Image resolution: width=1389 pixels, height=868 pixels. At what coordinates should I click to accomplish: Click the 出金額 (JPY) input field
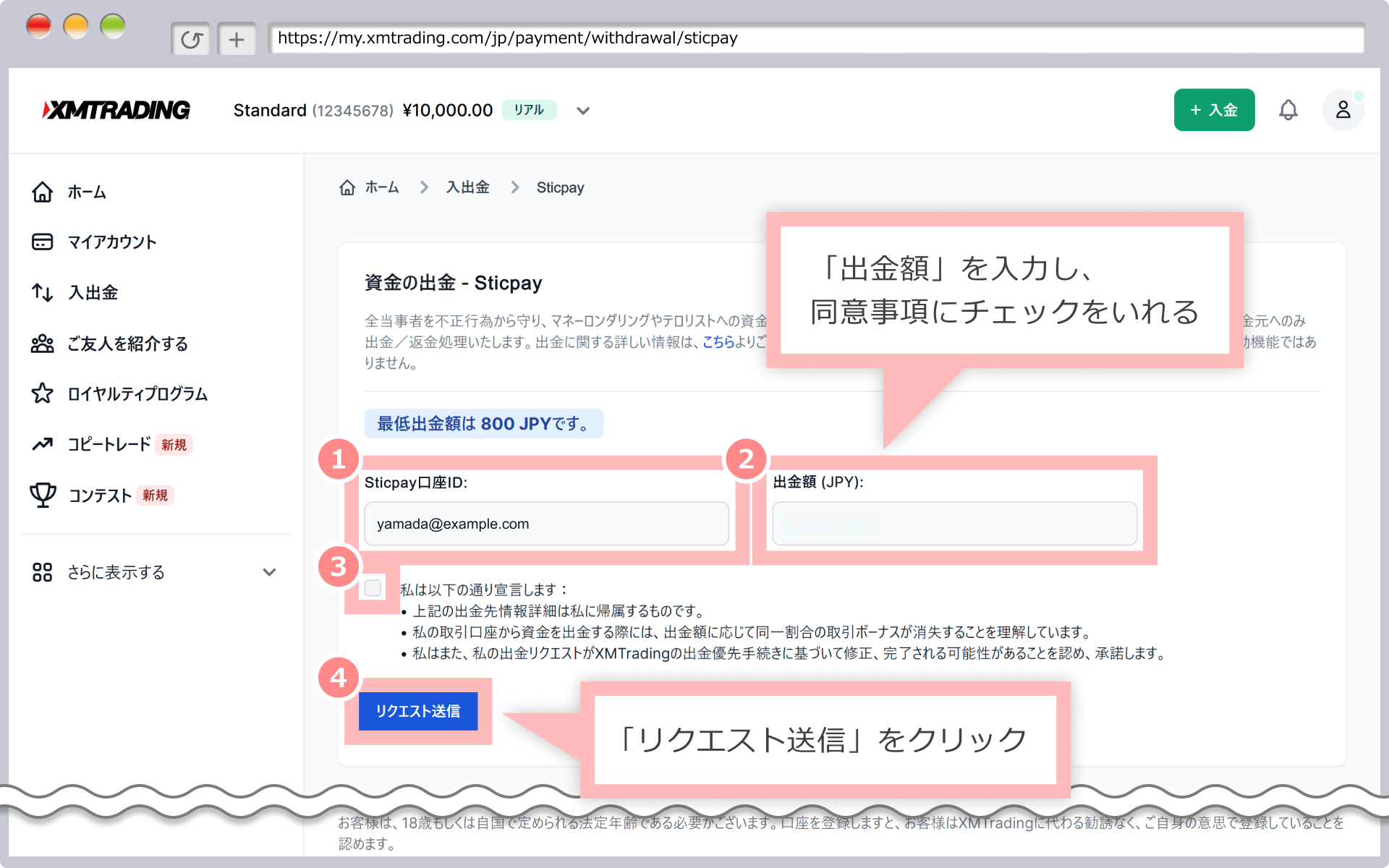click(953, 523)
